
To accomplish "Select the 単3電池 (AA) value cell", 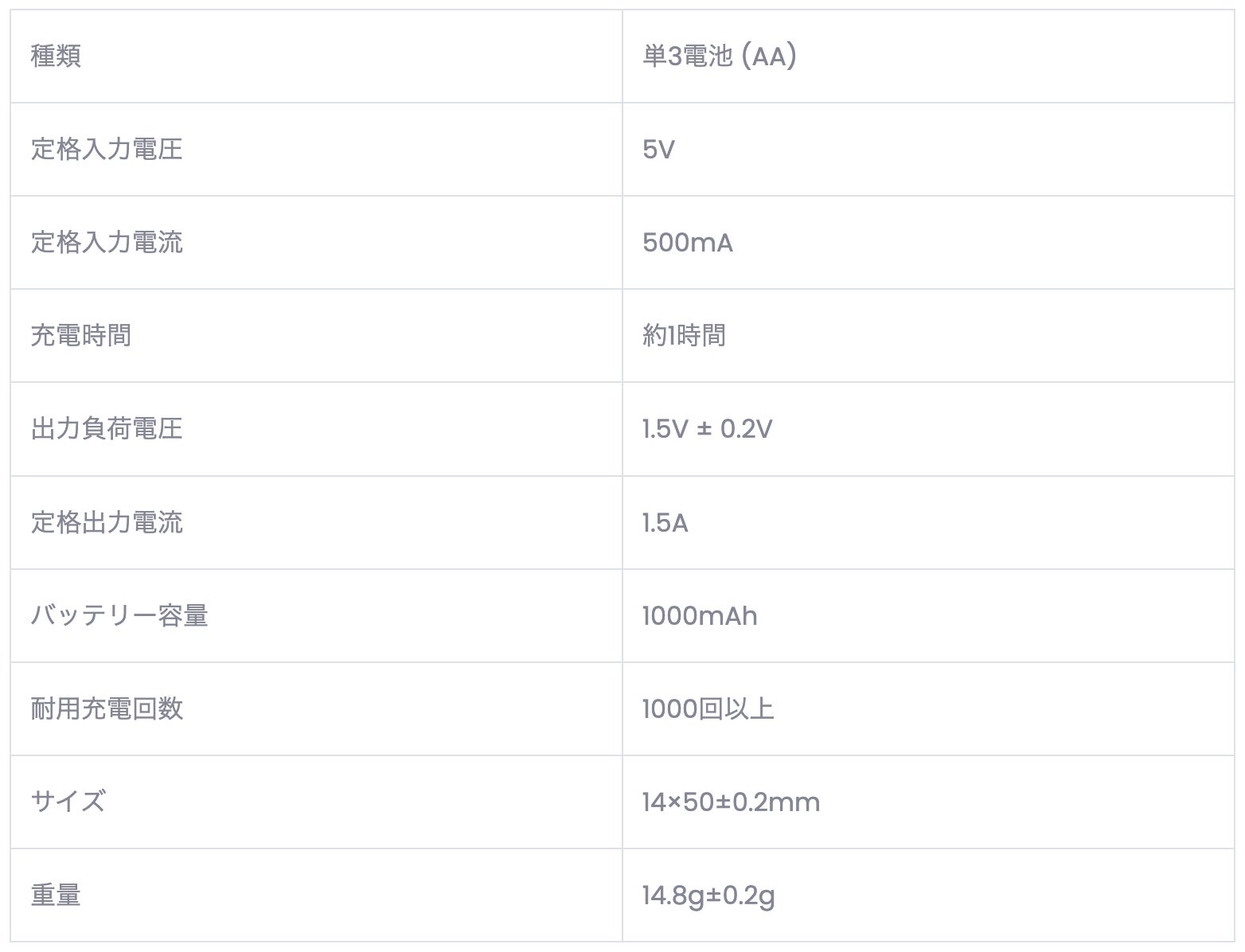I will [928, 56].
